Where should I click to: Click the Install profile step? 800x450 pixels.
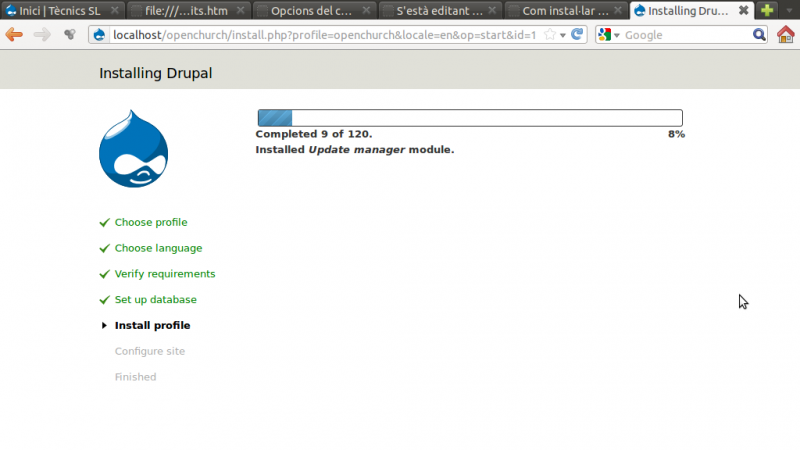pos(152,325)
